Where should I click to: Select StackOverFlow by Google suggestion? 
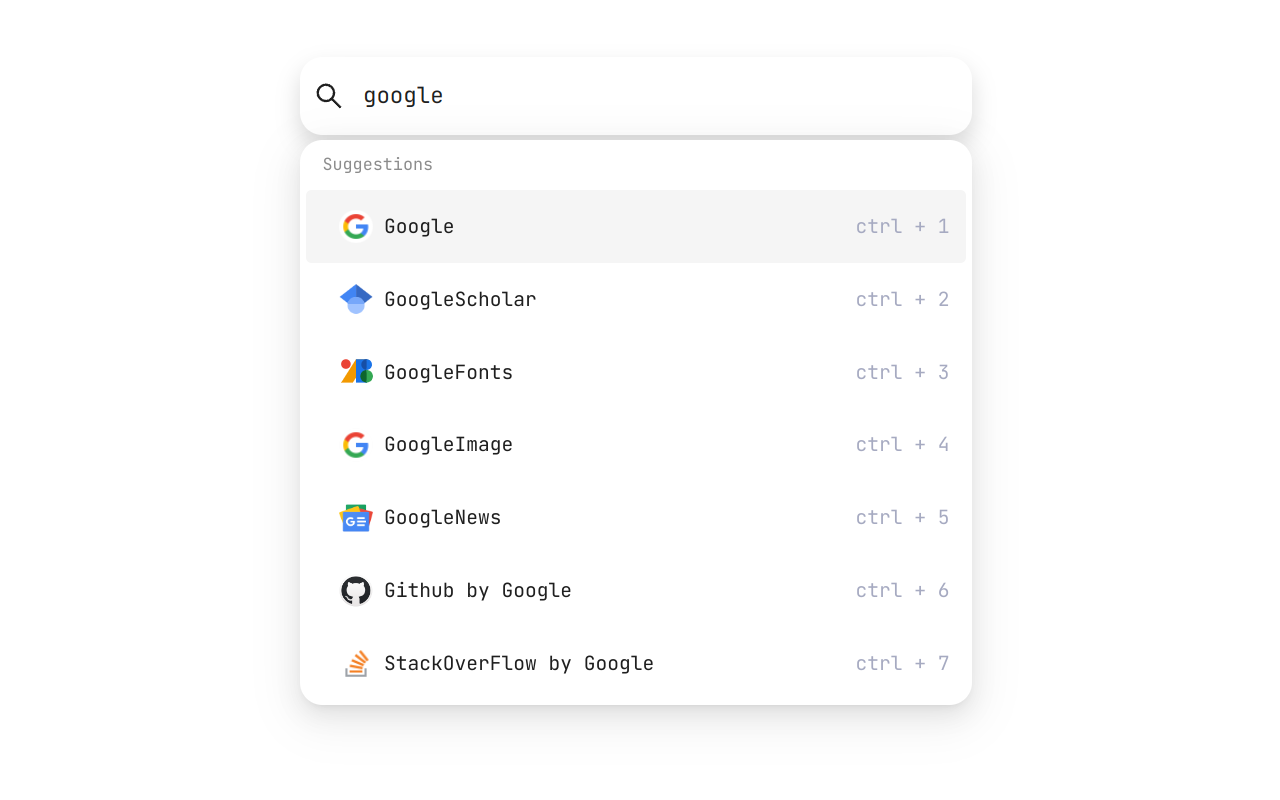pyautogui.click(x=518, y=664)
